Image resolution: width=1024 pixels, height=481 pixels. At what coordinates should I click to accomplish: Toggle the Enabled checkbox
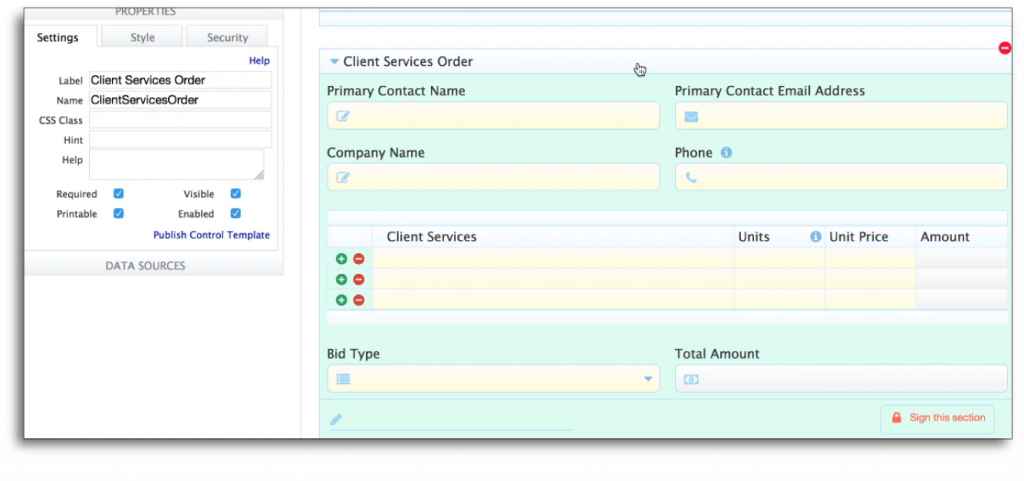[x=236, y=213]
